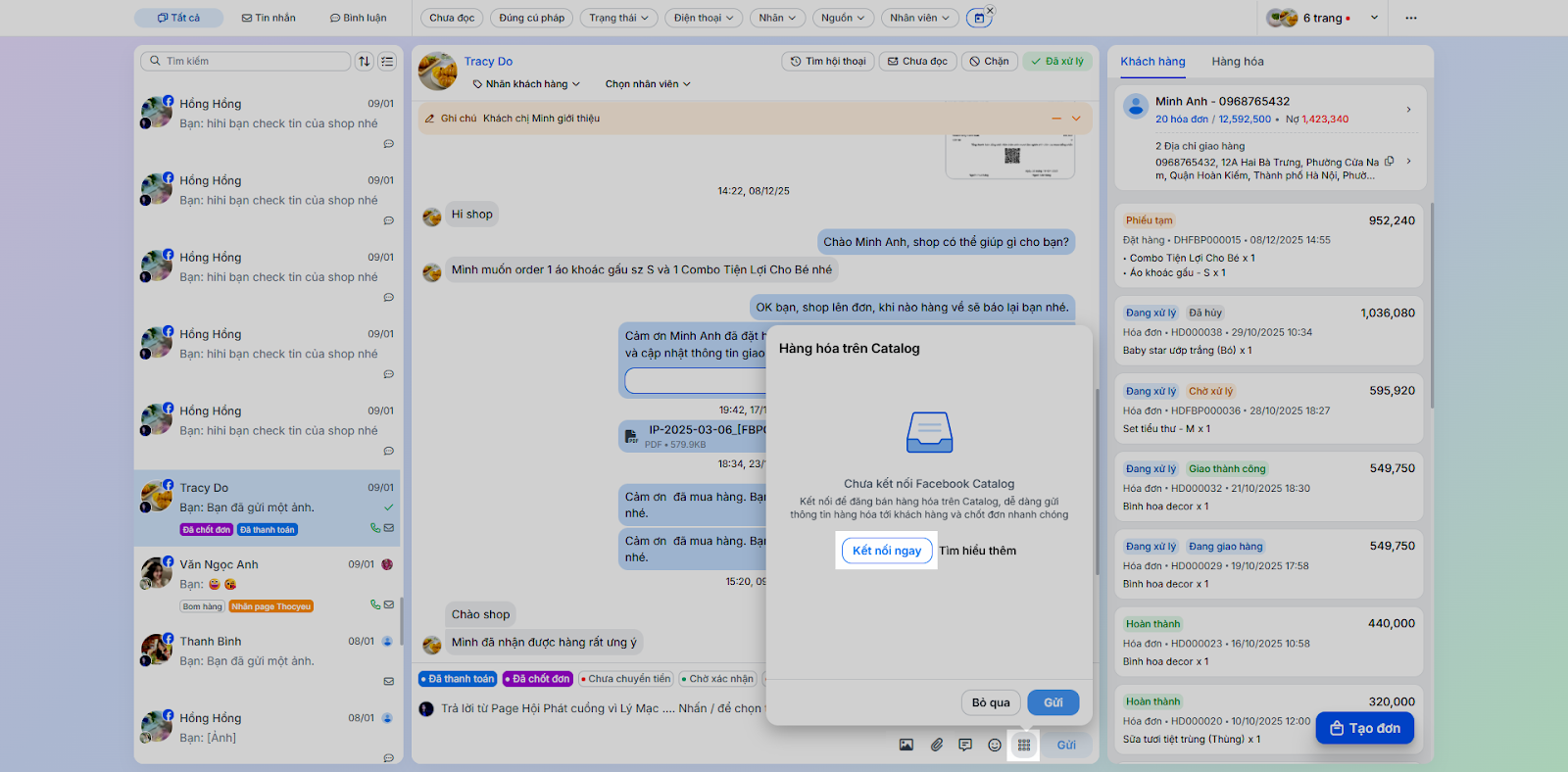Image resolution: width=1568 pixels, height=772 pixels.
Task: Open the 20 hóa đơn link
Action: (x=1181, y=120)
